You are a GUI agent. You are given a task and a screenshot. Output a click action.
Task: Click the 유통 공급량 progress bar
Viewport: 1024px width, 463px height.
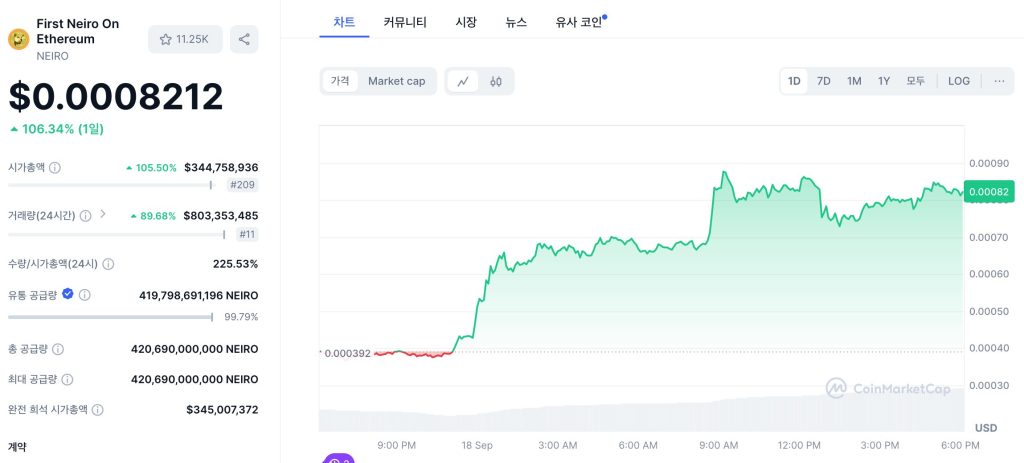110,317
